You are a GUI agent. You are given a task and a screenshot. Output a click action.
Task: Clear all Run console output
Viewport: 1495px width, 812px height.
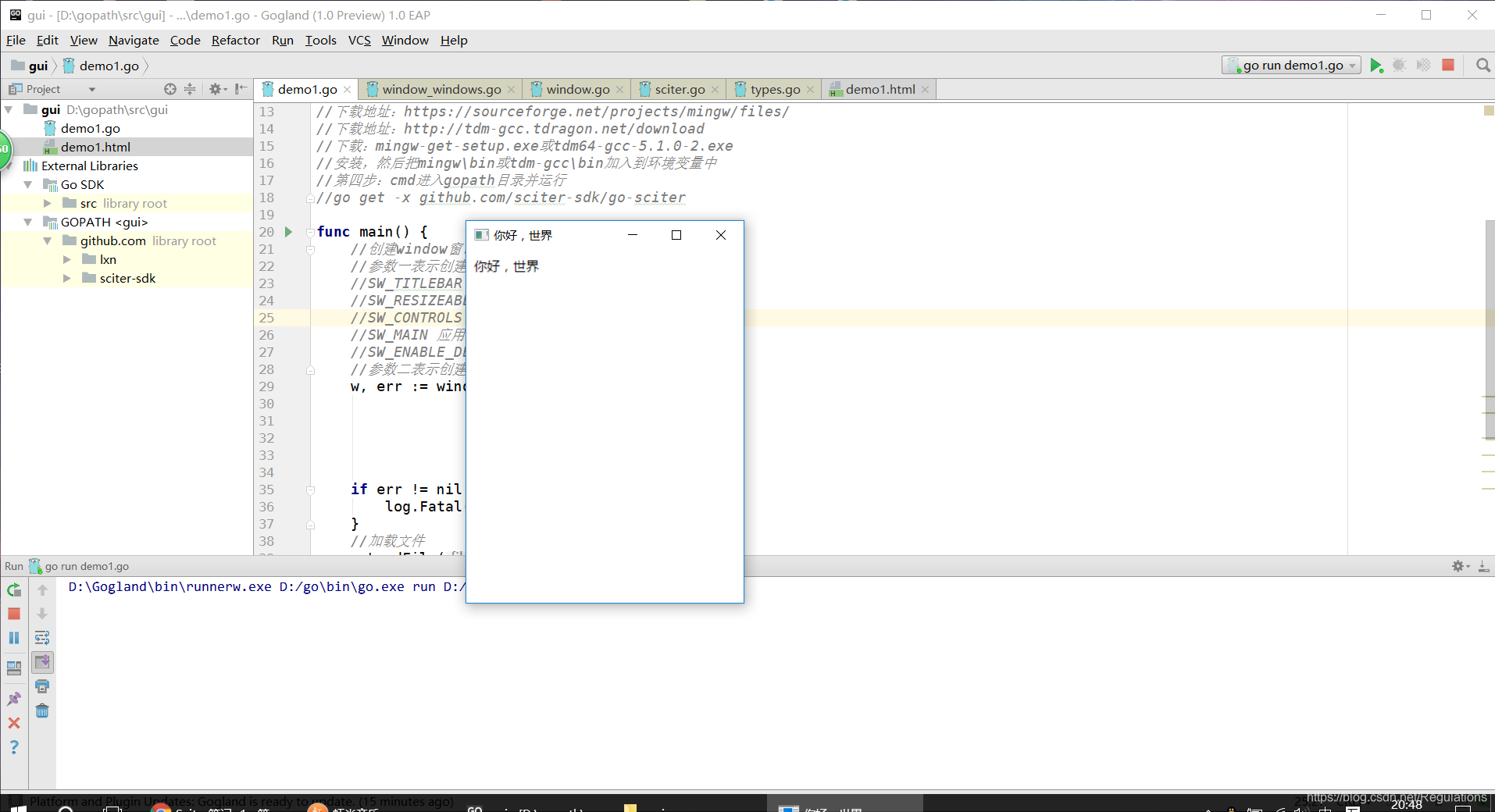[x=42, y=710]
